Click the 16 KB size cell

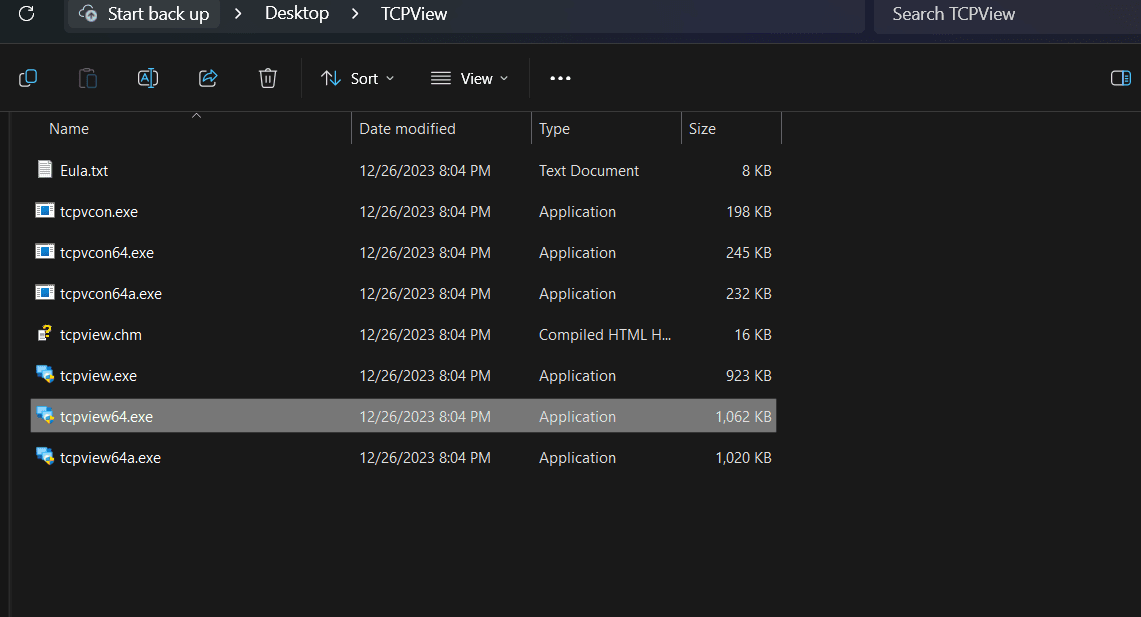tap(753, 335)
